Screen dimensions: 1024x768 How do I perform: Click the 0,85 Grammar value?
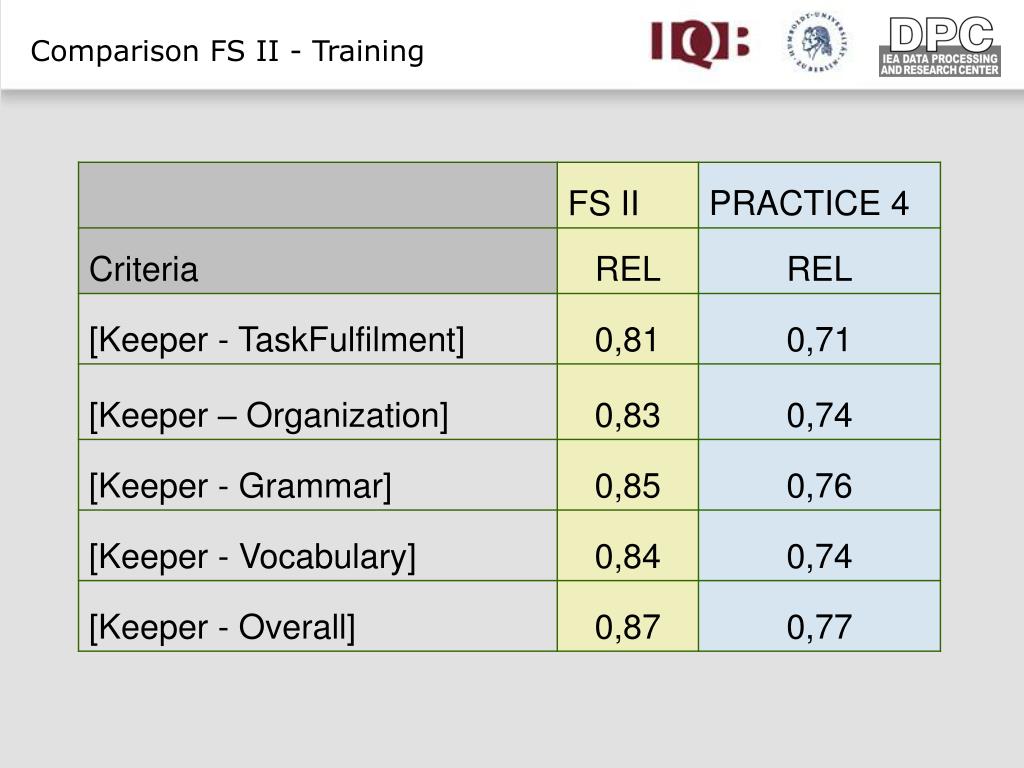pyautogui.click(x=628, y=475)
